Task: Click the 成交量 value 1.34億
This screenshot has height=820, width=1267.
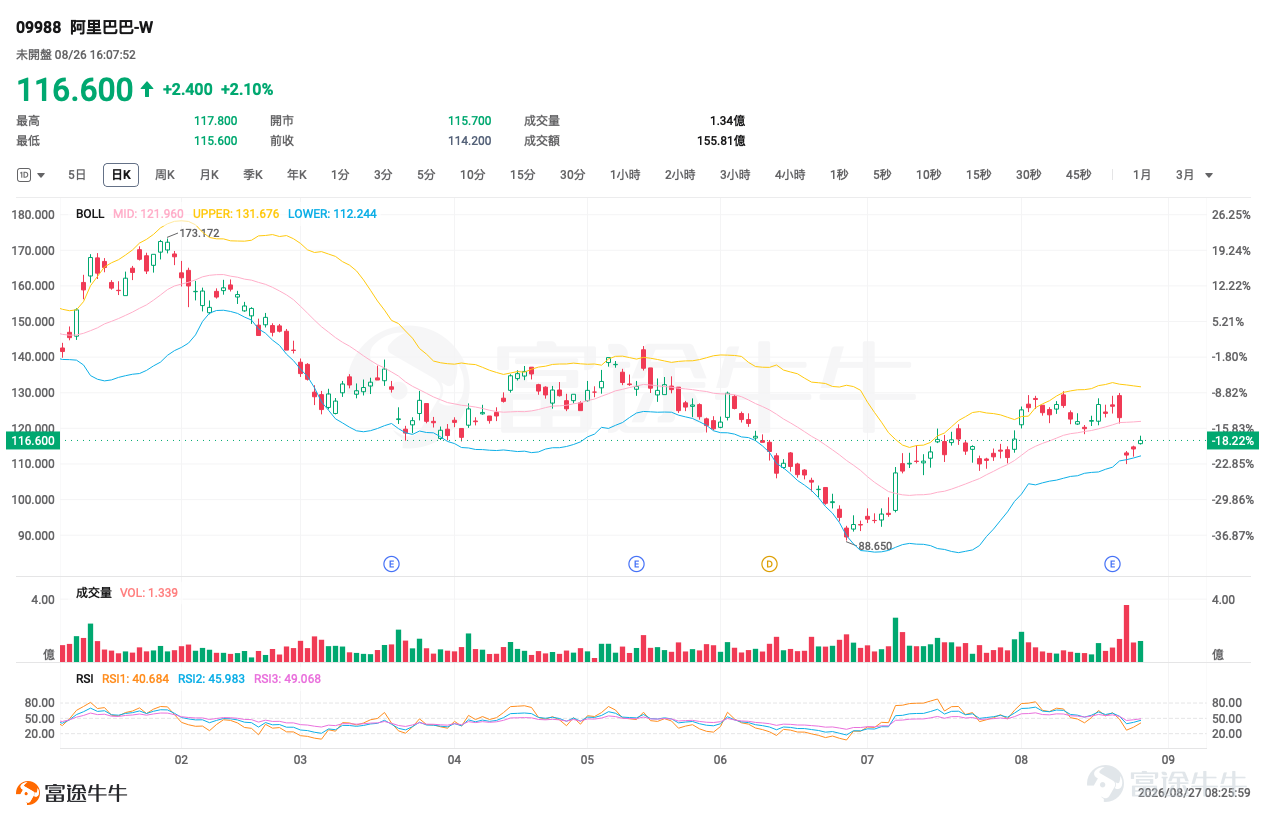Action: pyautogui.click(x=727, y=121)
